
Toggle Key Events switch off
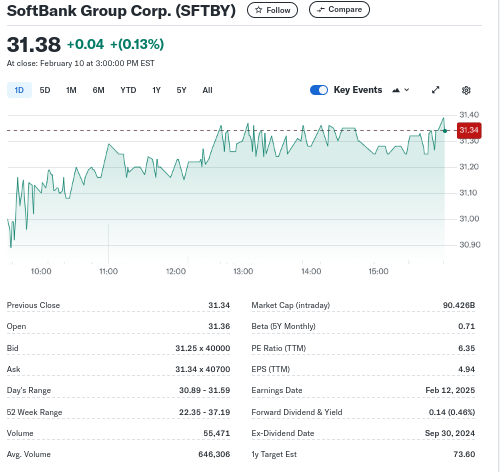click(319, 90)
